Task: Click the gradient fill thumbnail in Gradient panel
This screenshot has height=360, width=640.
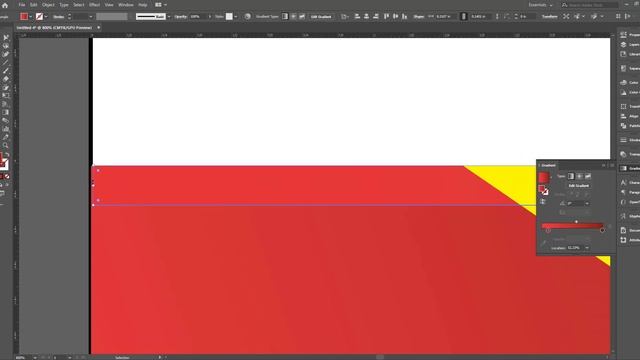Action: [x=544, y=177]
